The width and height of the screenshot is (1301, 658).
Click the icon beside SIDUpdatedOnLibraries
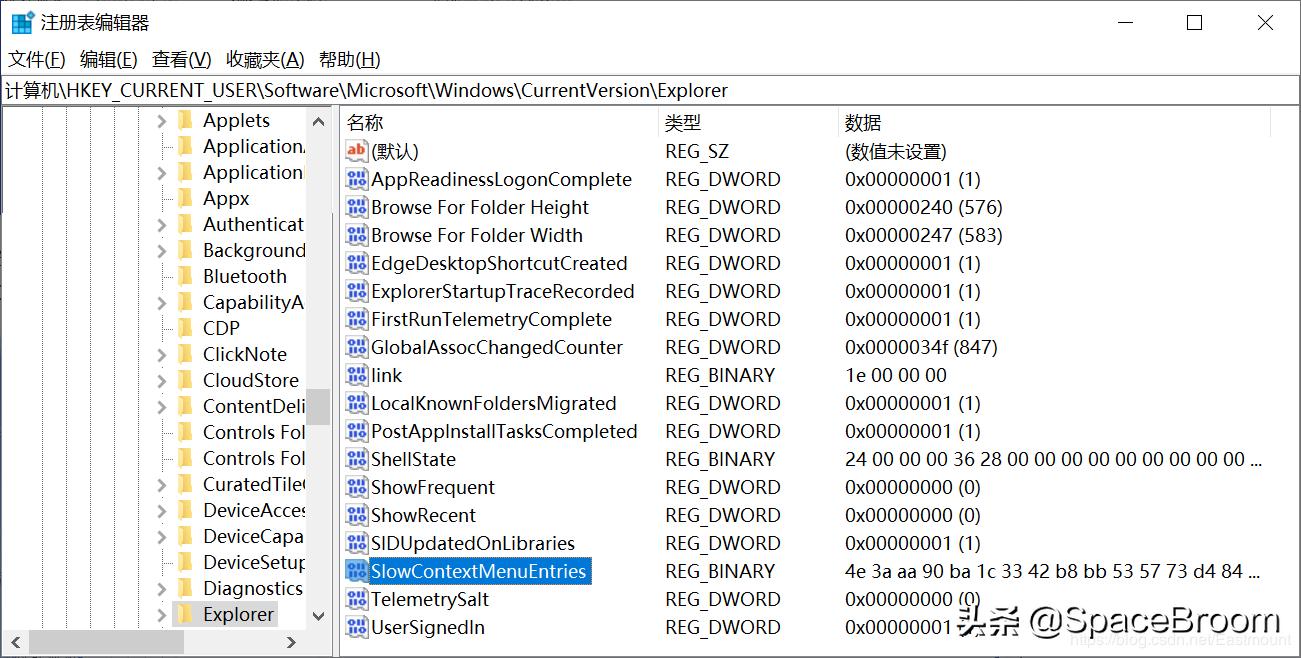pos(357,543)
